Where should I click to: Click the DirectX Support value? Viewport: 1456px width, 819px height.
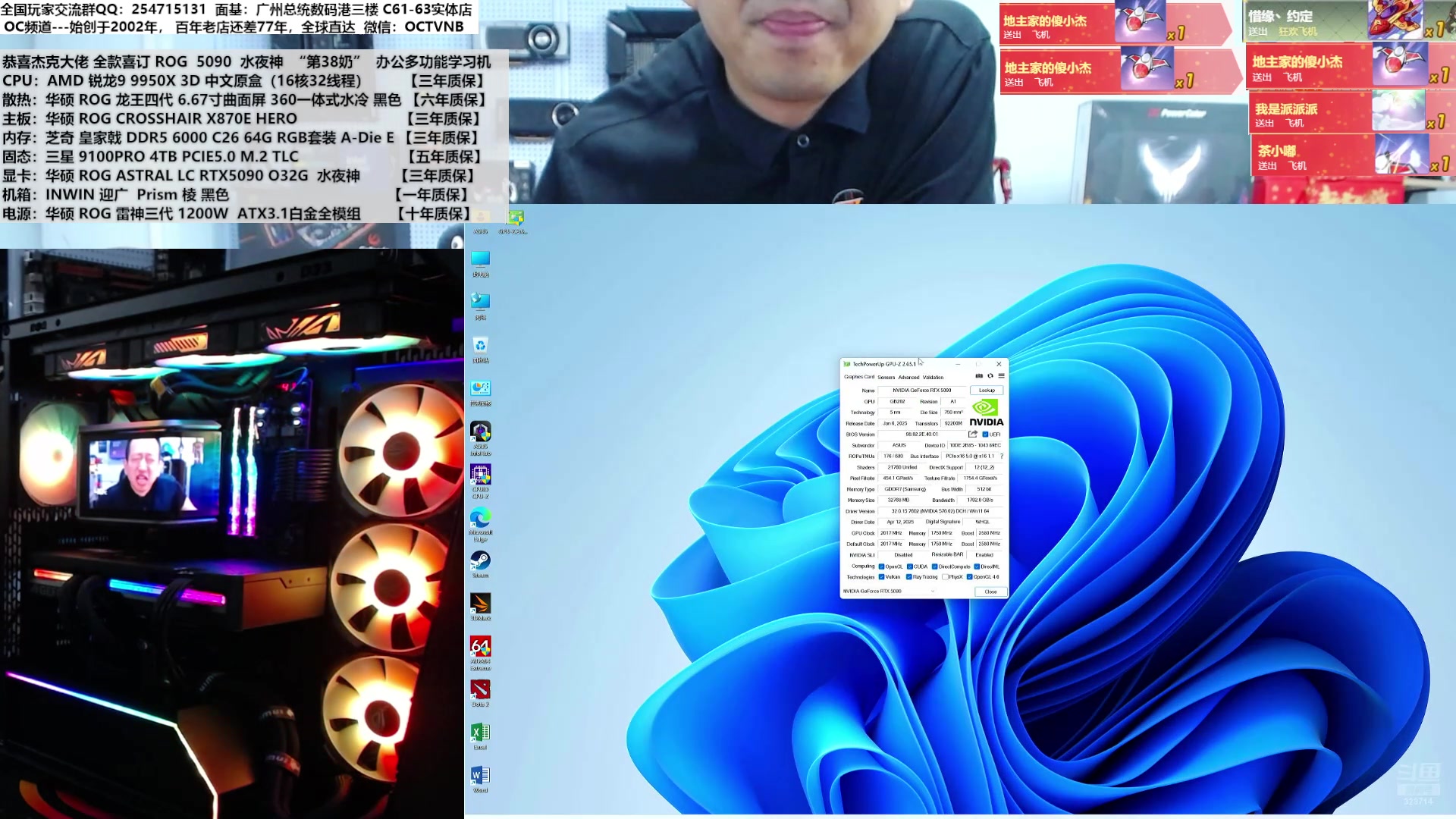click(x=984, y=467)
